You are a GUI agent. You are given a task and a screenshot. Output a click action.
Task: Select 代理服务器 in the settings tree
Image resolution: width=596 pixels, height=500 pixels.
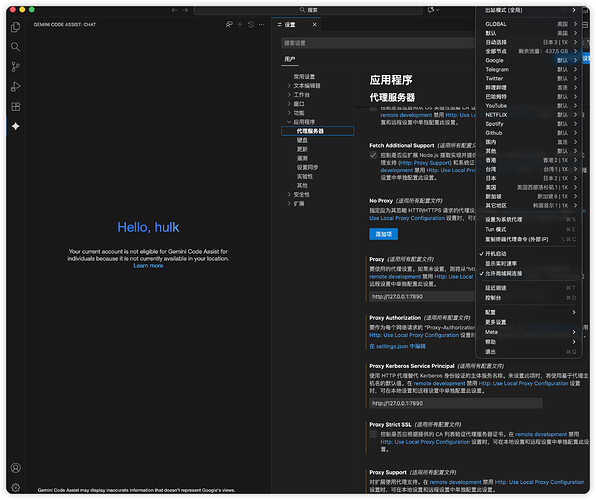(x=317, y=131)
